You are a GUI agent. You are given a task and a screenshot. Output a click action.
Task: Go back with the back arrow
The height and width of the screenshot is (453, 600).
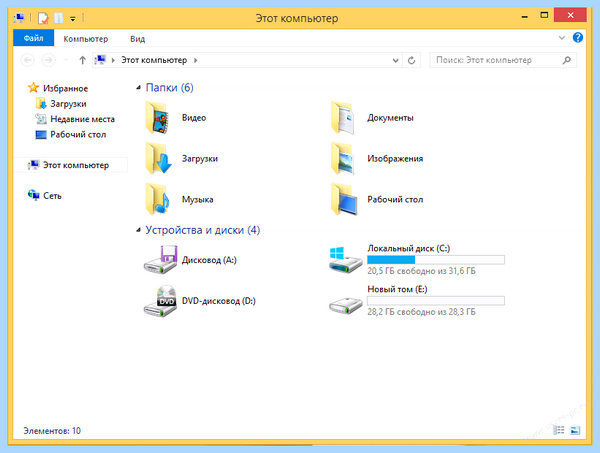pos(28,60)
